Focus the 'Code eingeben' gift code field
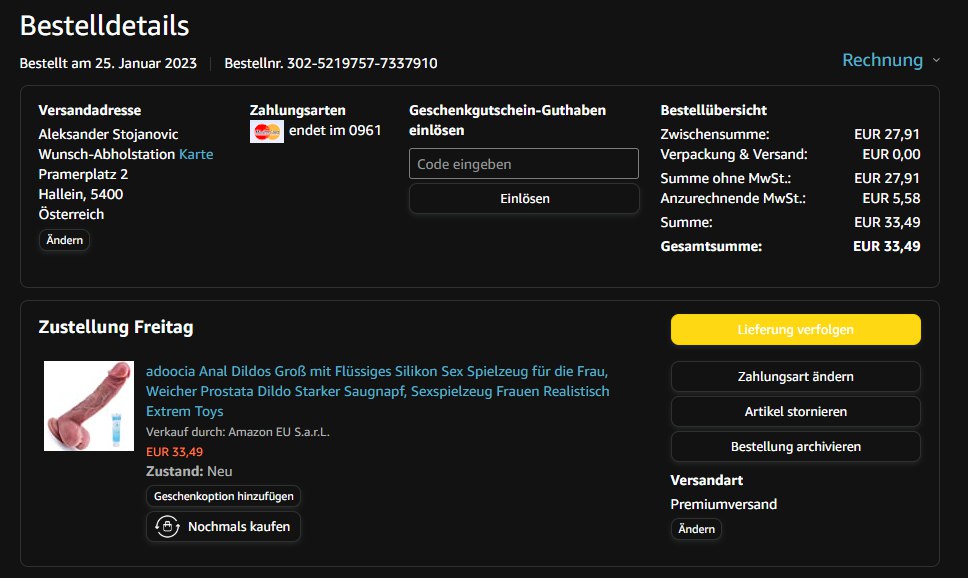Screen dimensions: 968x578 point(523,164)
